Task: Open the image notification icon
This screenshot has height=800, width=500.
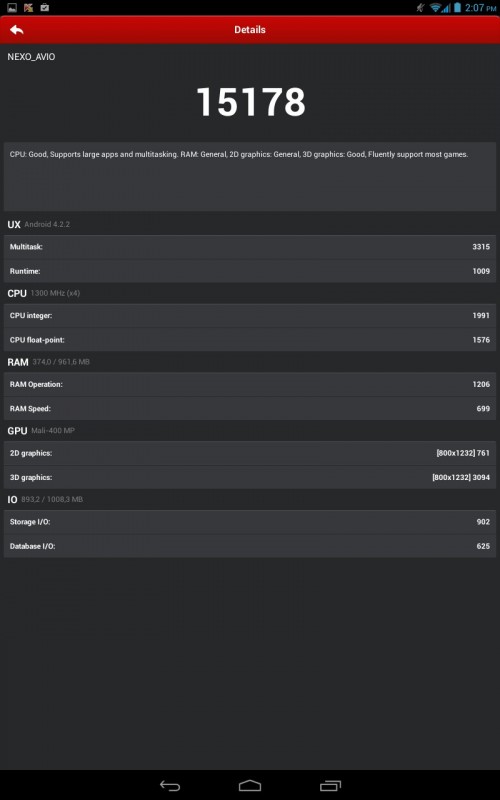Action: (12, 8)
